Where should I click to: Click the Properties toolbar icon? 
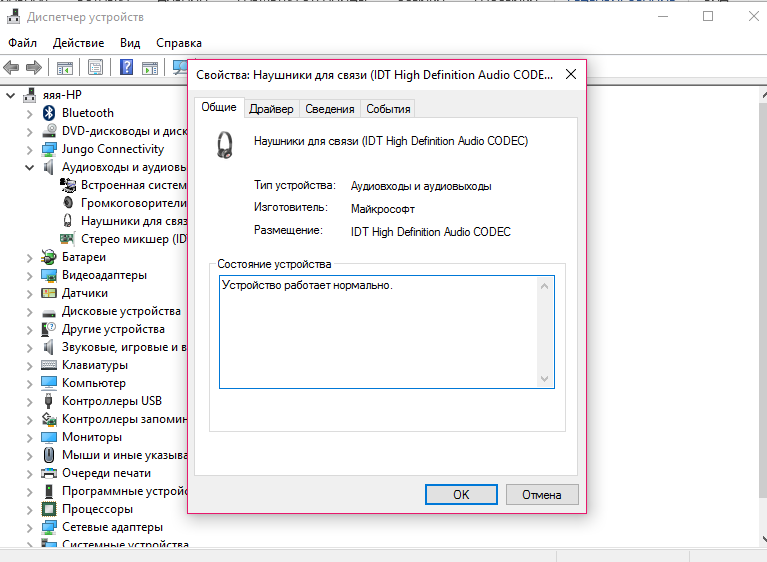(95, 67)
